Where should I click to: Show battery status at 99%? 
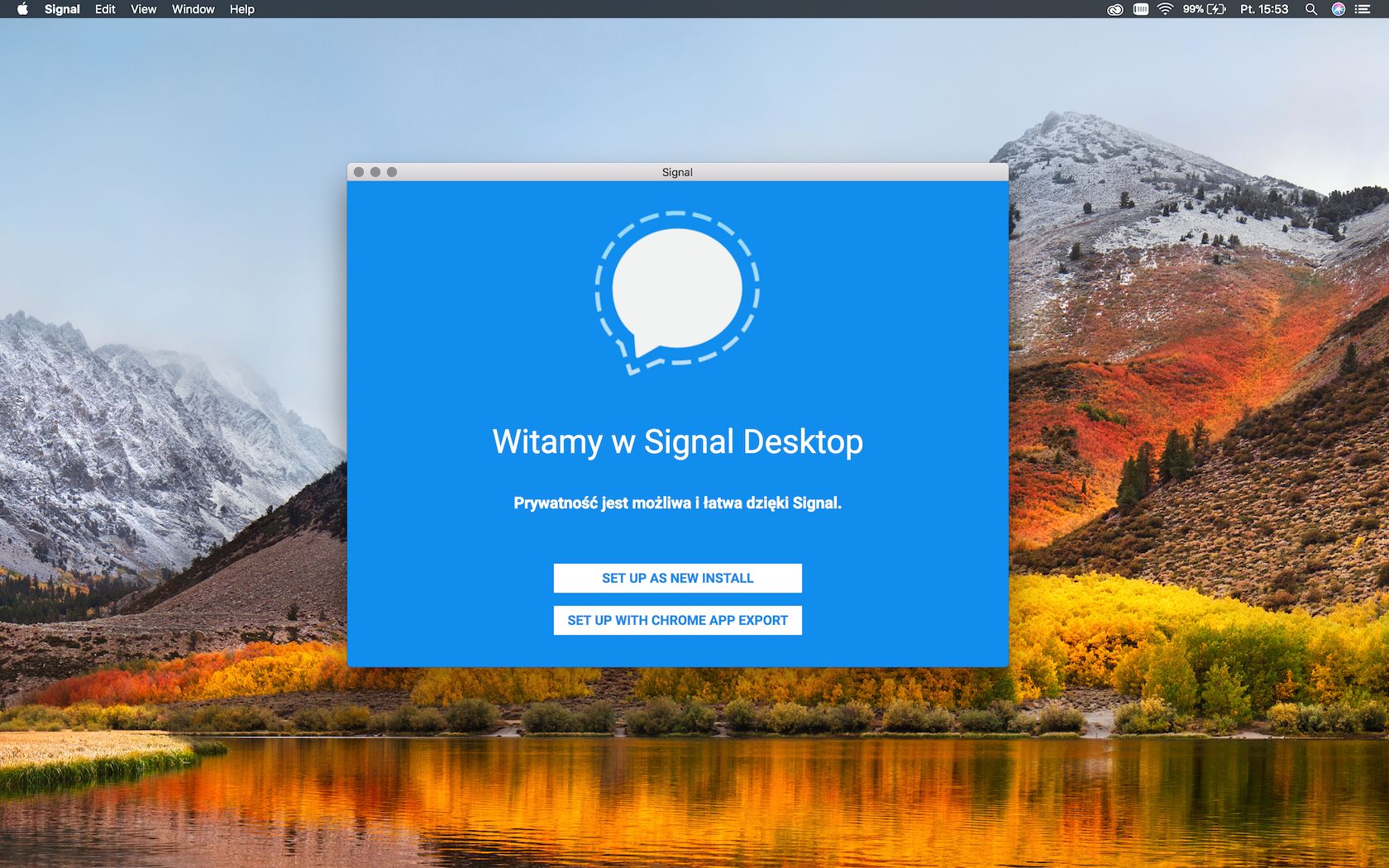click(x=1204, y=9)
